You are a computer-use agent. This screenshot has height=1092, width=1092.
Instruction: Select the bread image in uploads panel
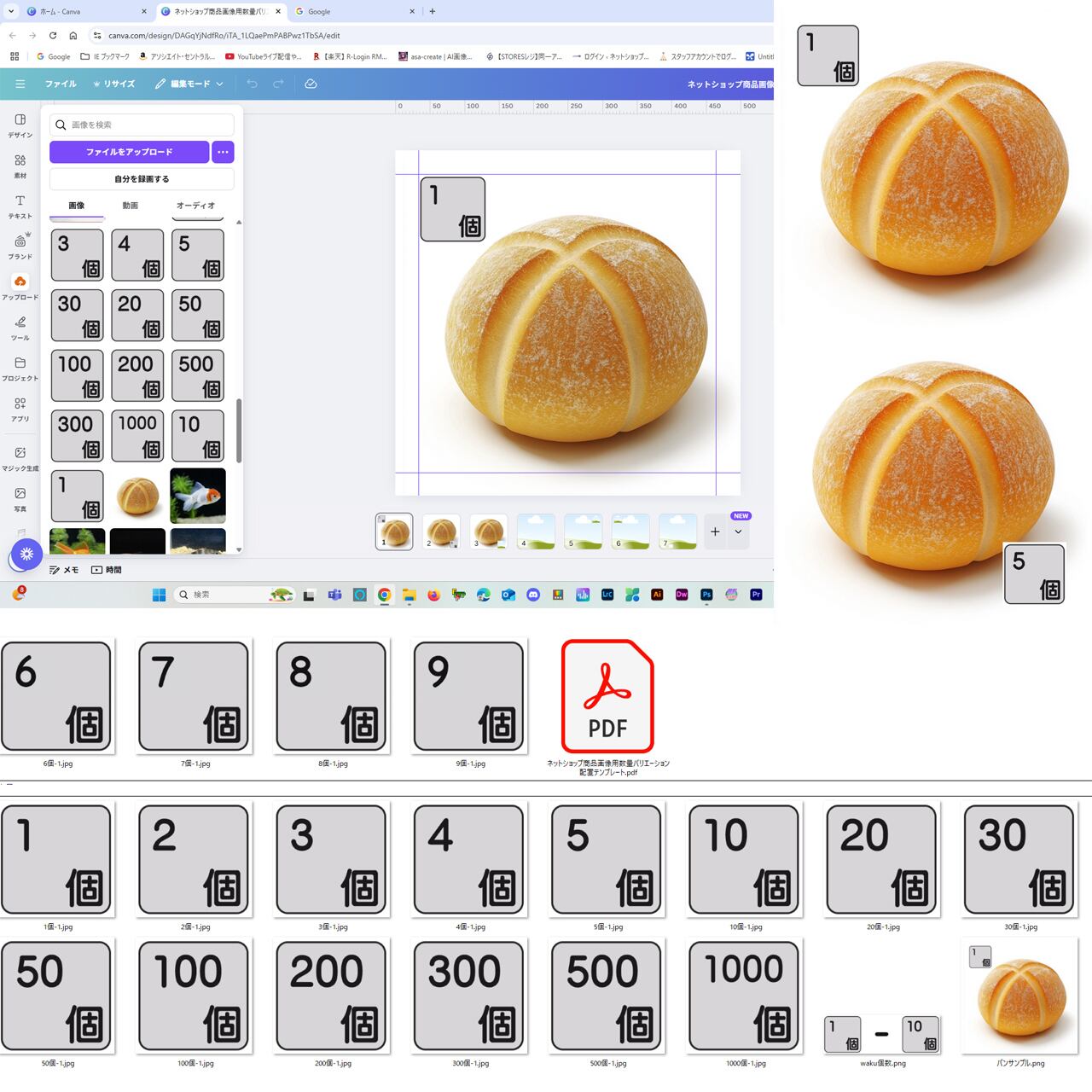137,496
